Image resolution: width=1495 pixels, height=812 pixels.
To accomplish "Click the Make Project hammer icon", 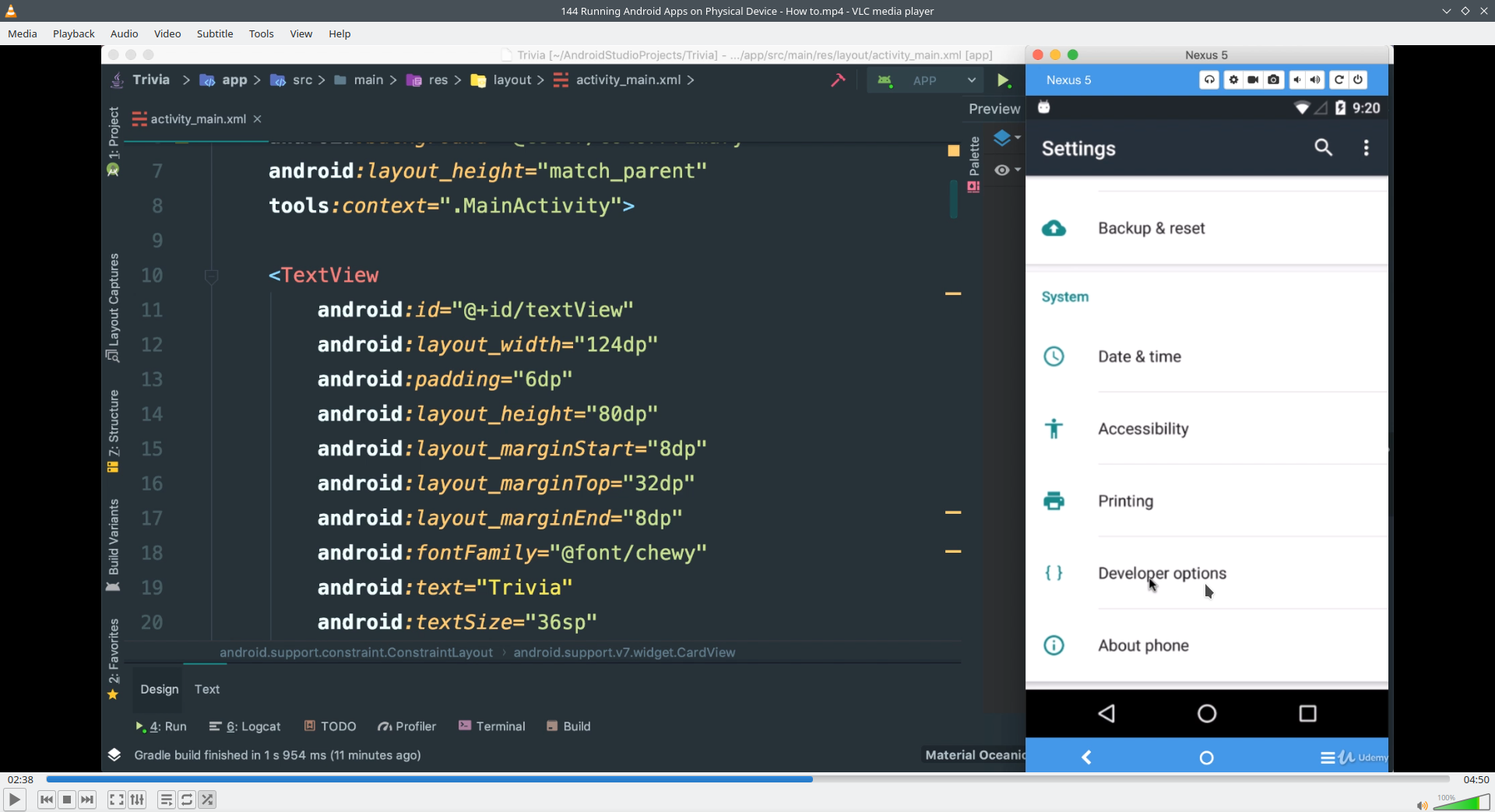I will (838, 80).
